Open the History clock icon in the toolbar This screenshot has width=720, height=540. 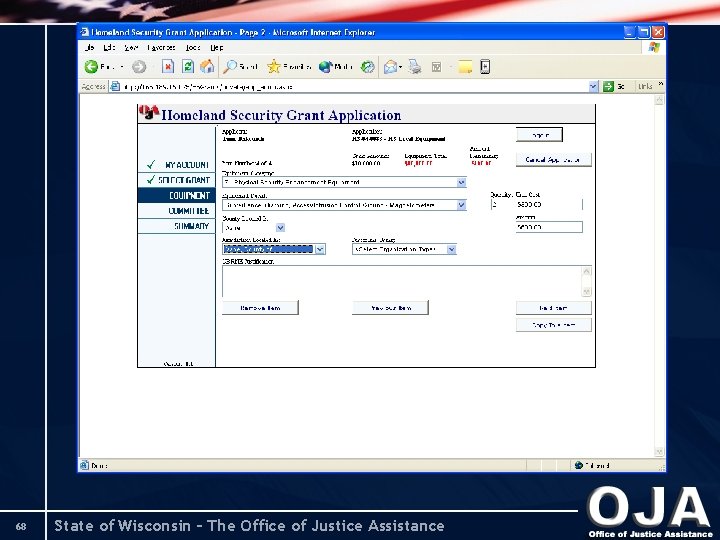point(367,67)
